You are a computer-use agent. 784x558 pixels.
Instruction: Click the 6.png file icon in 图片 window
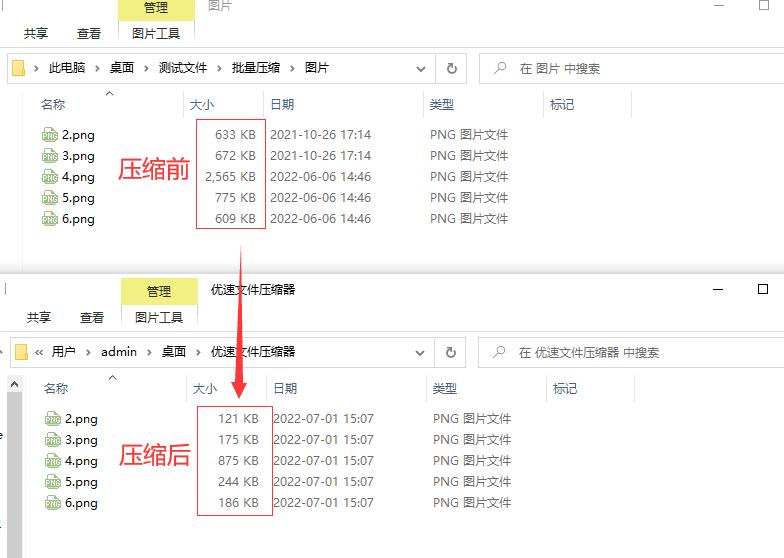50,218
